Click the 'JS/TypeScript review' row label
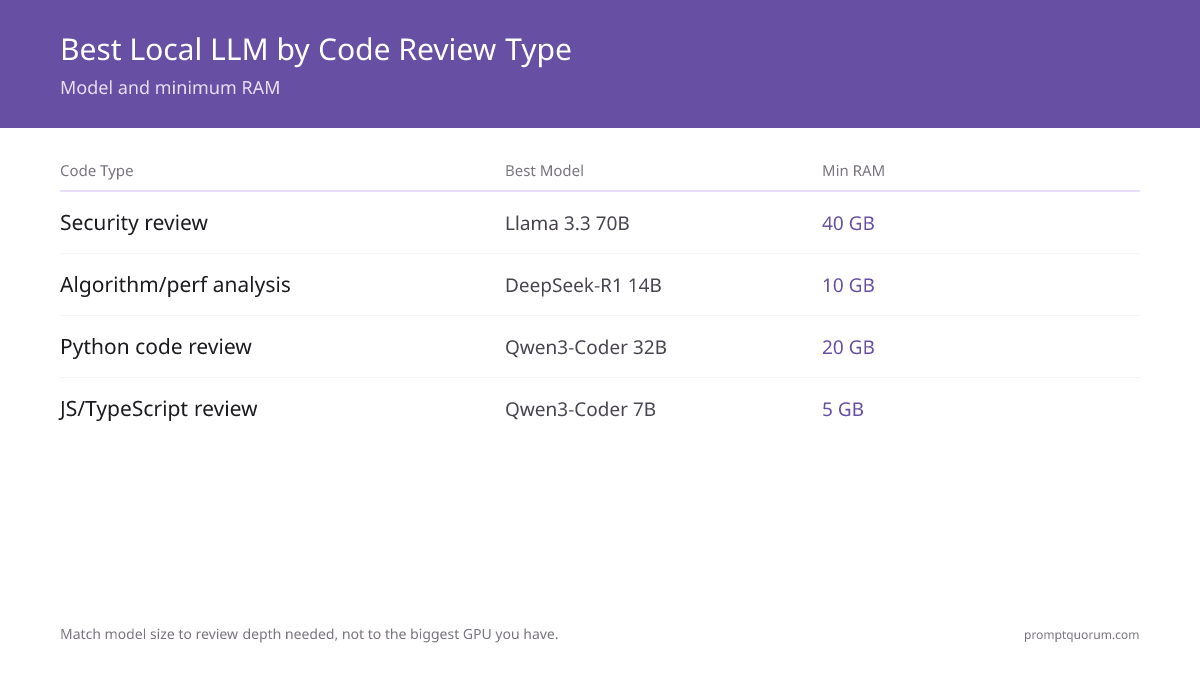The image size is (1200, 675). point(159,409)
